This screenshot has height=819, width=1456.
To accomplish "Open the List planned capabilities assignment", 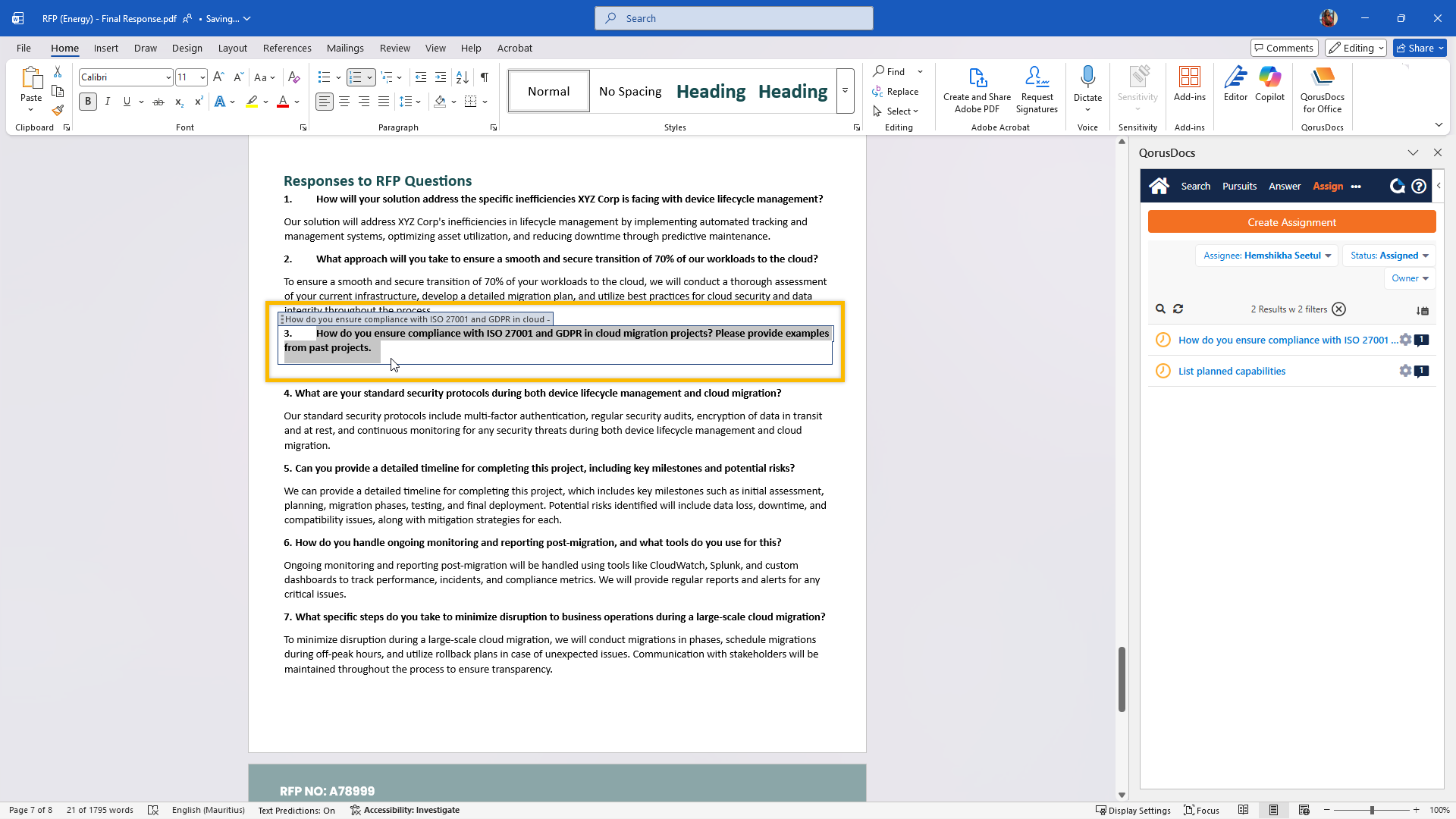I will click(x=1232, y=371).
